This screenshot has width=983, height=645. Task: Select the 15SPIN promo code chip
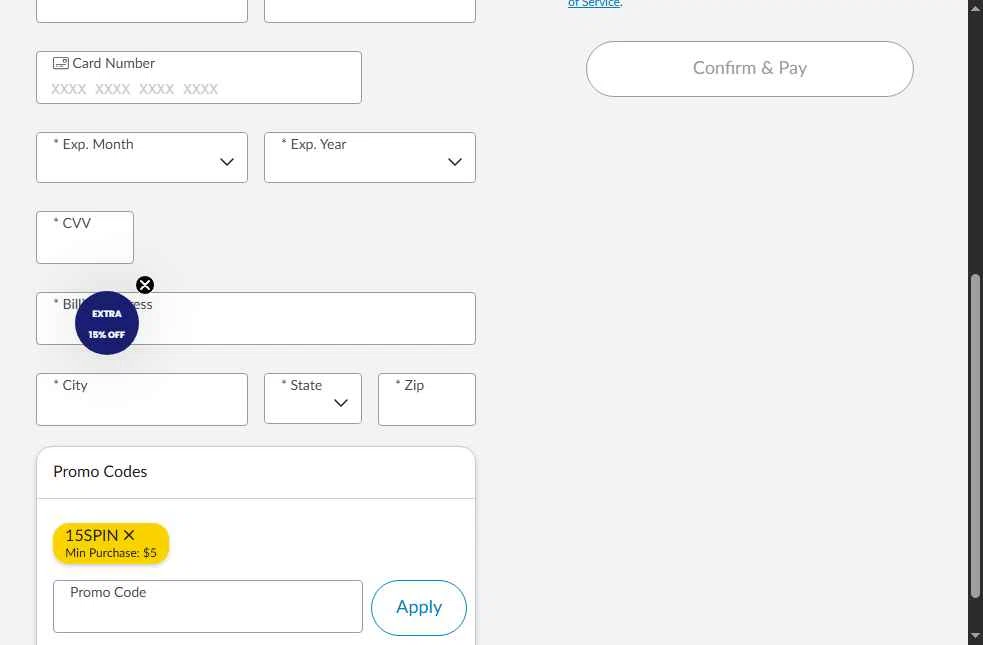111,543
